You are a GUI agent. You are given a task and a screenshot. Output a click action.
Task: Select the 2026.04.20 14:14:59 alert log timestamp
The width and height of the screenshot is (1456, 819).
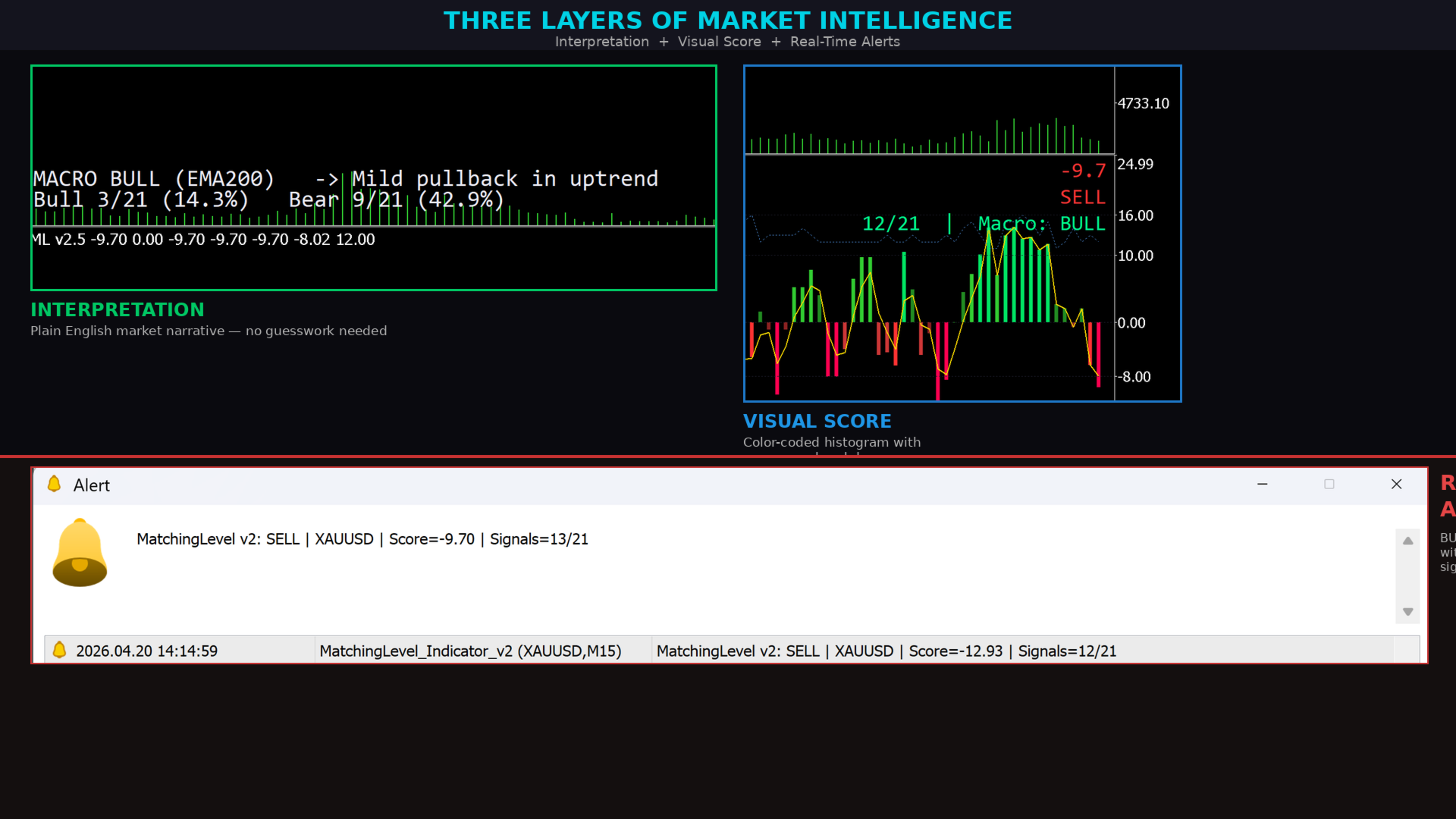tap(146, 651)
